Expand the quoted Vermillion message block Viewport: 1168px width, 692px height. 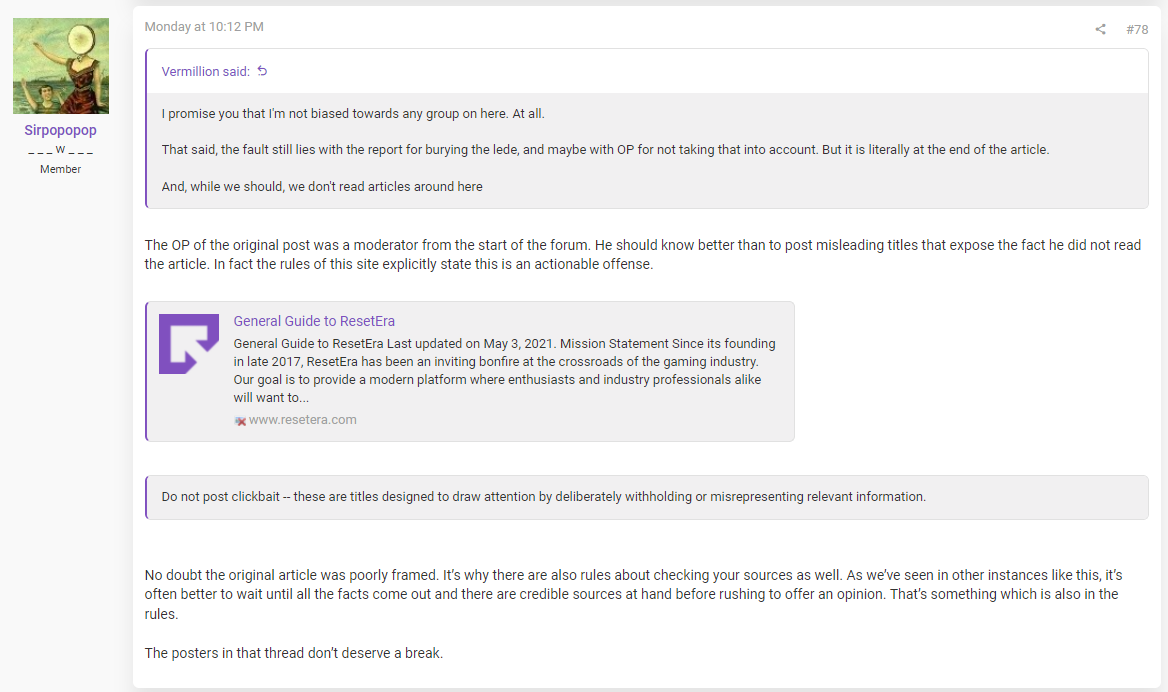647,150
